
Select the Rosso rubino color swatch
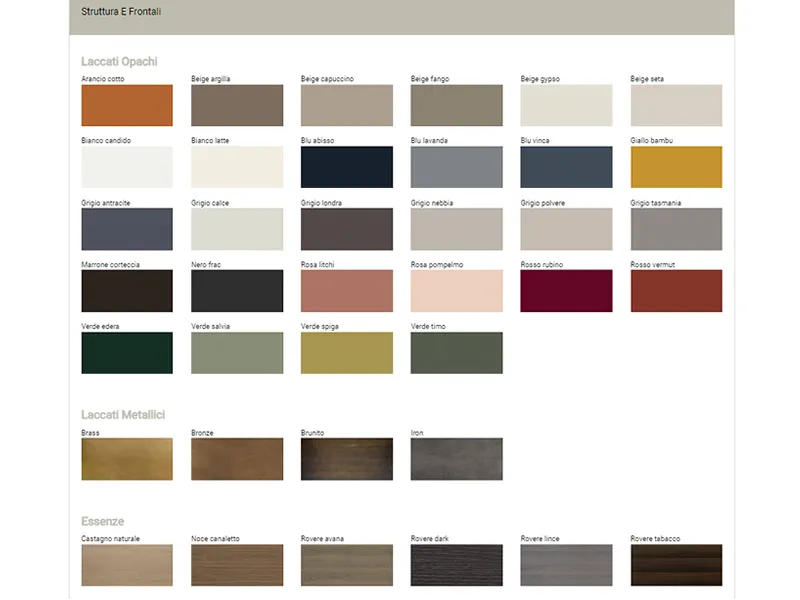566,291
